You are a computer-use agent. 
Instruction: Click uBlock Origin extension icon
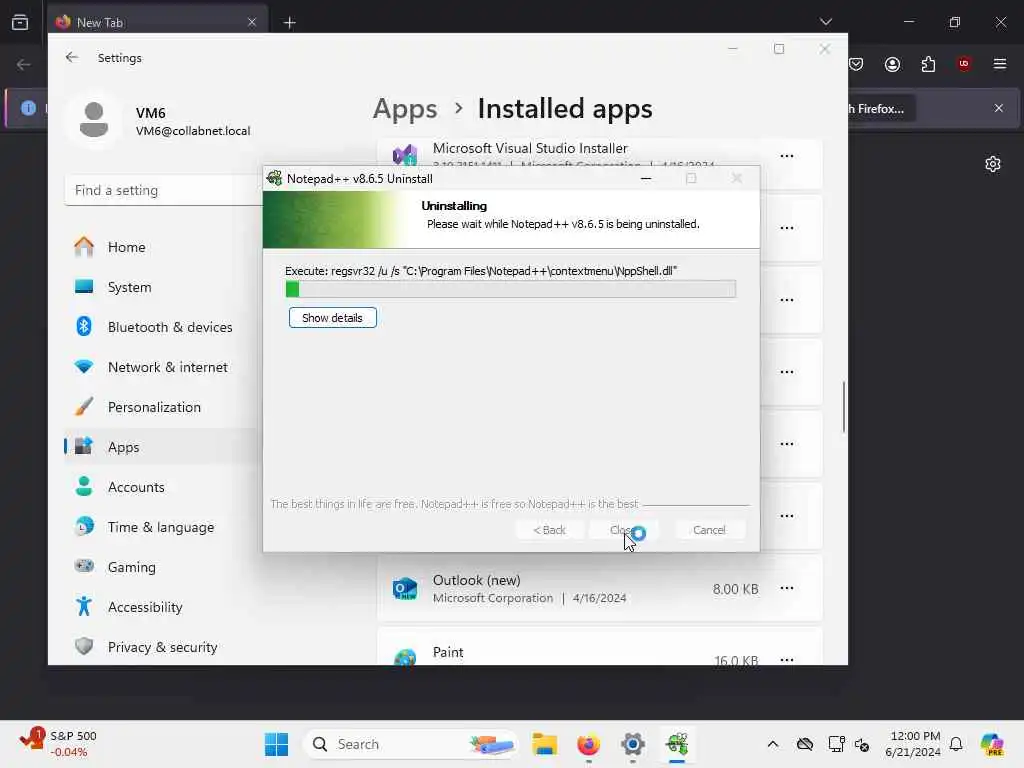(963, 64)
